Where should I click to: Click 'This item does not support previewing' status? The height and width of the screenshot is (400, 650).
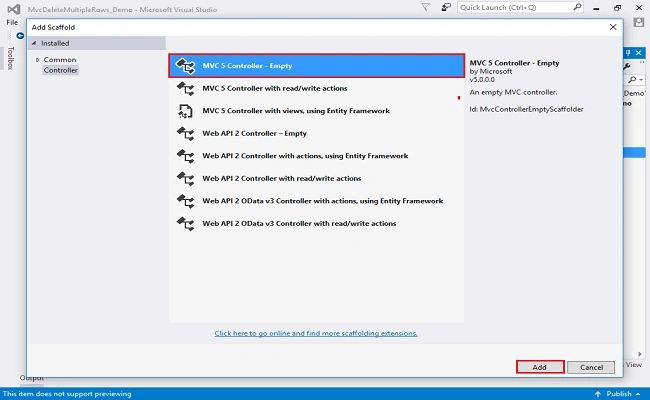[67, 394]
